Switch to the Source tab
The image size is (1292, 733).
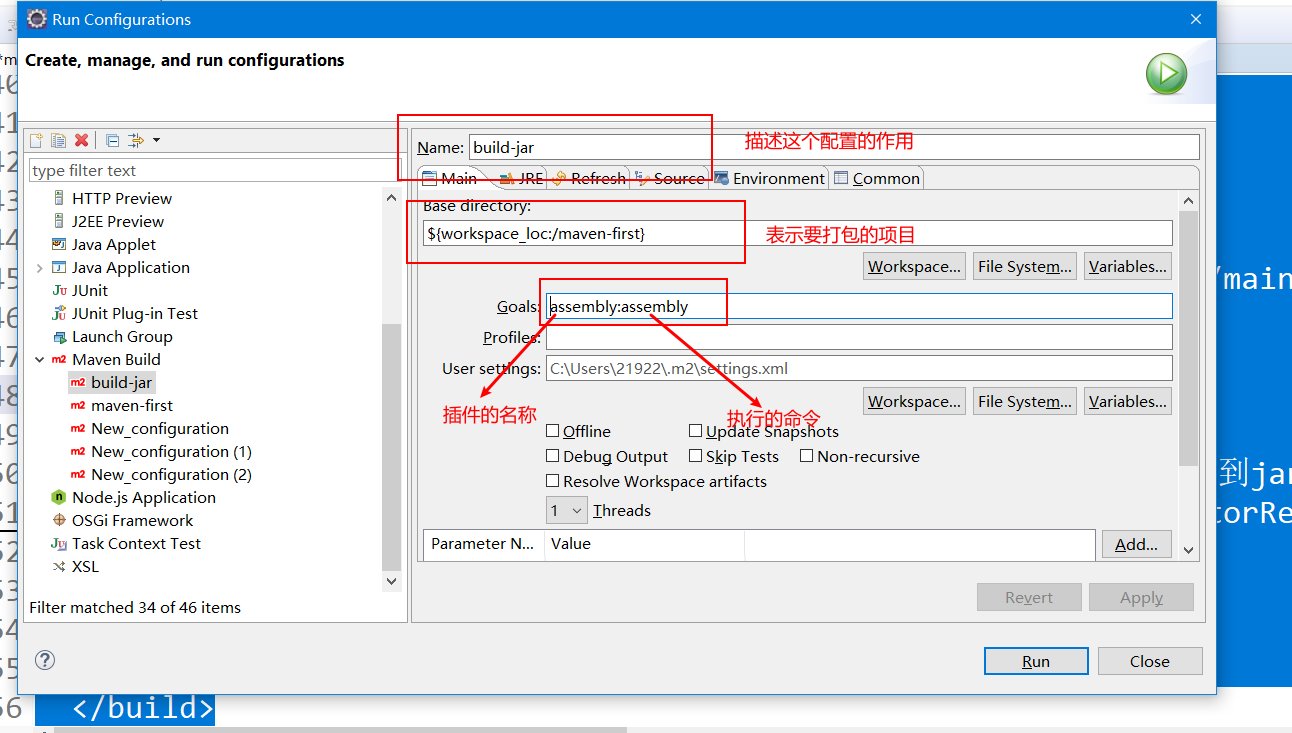pyautogui.click(x=669, y=178)
